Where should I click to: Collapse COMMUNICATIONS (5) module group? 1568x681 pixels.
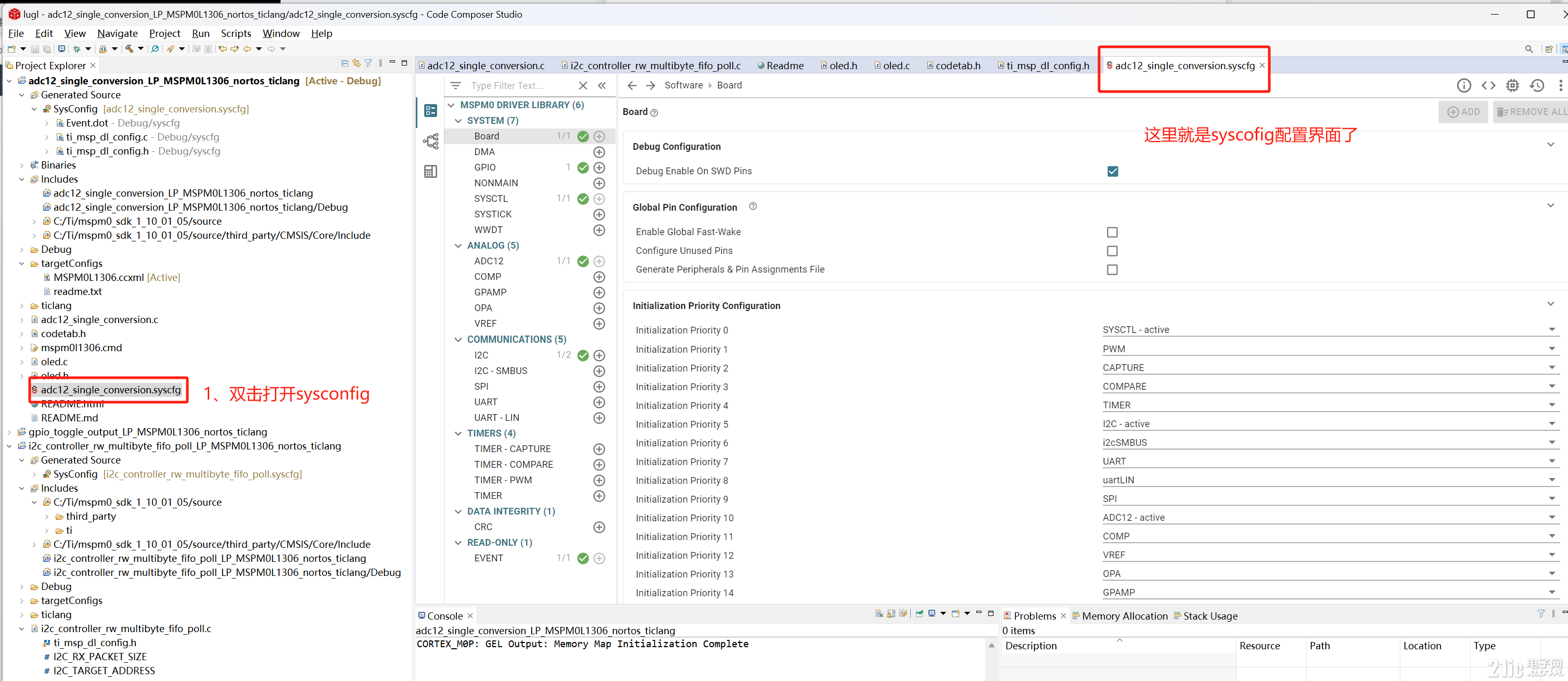tap(458, 340)
